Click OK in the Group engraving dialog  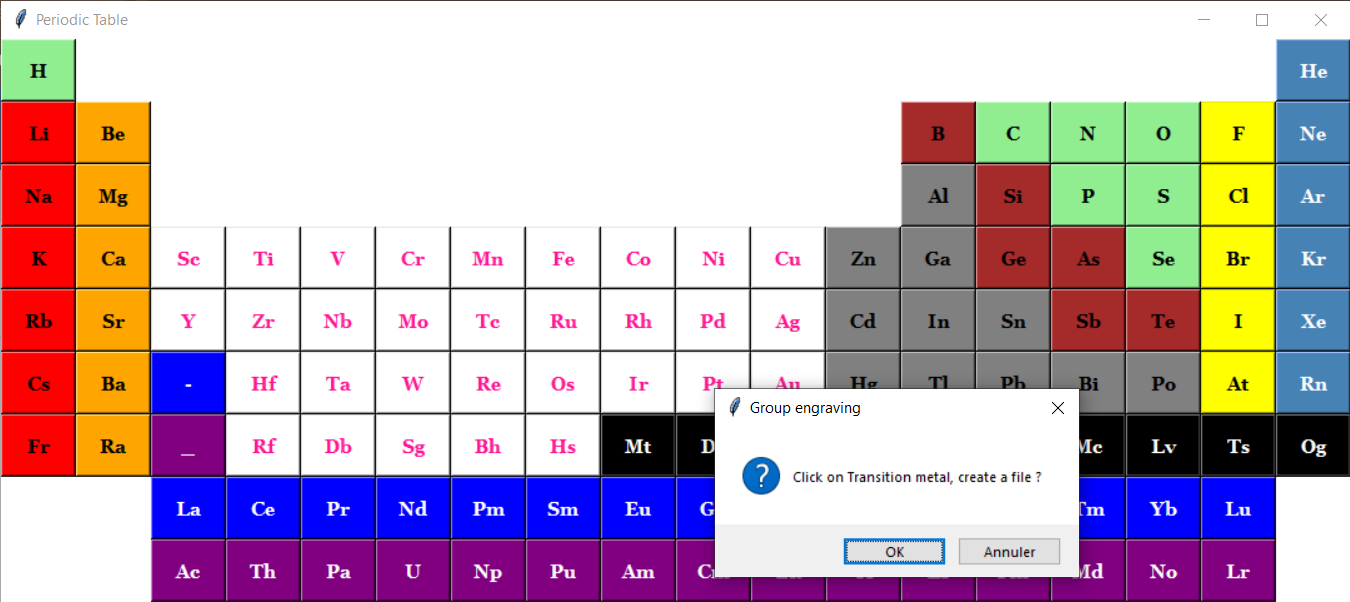pyautogui.click(x=894, y=552)
